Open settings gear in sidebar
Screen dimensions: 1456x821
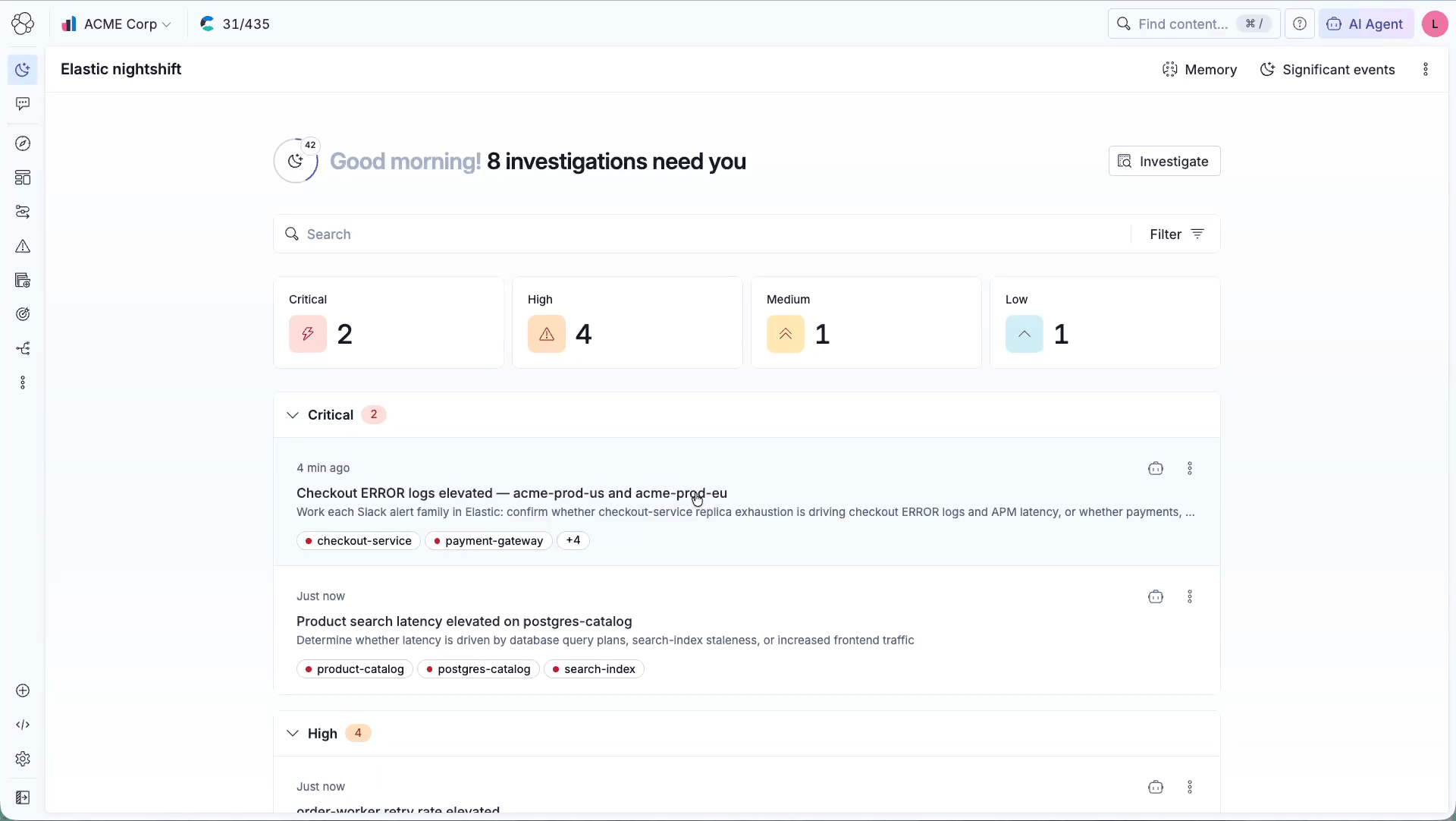[23, 759]
